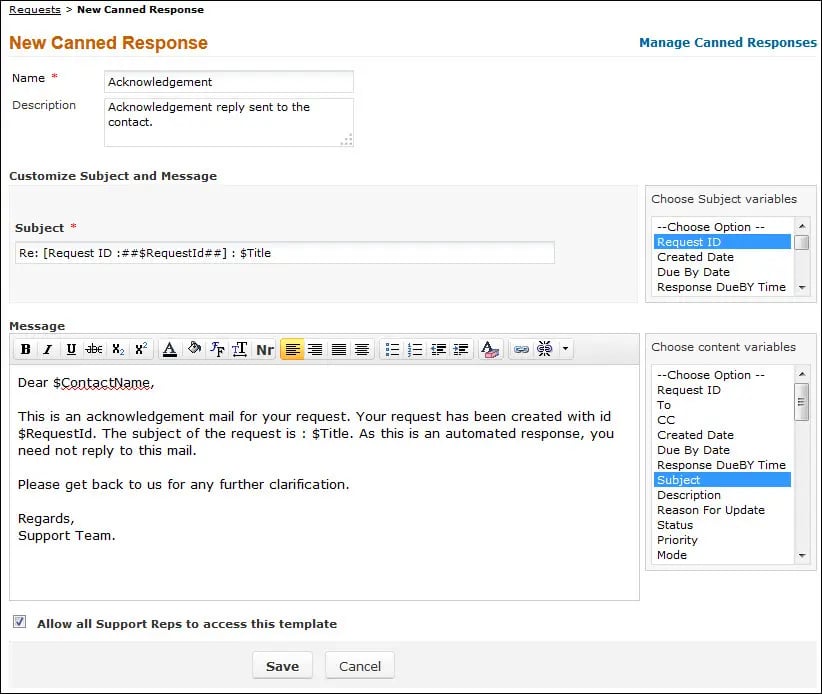Pick the background fill color tool
822x694 pixels.
click(194, 349)
